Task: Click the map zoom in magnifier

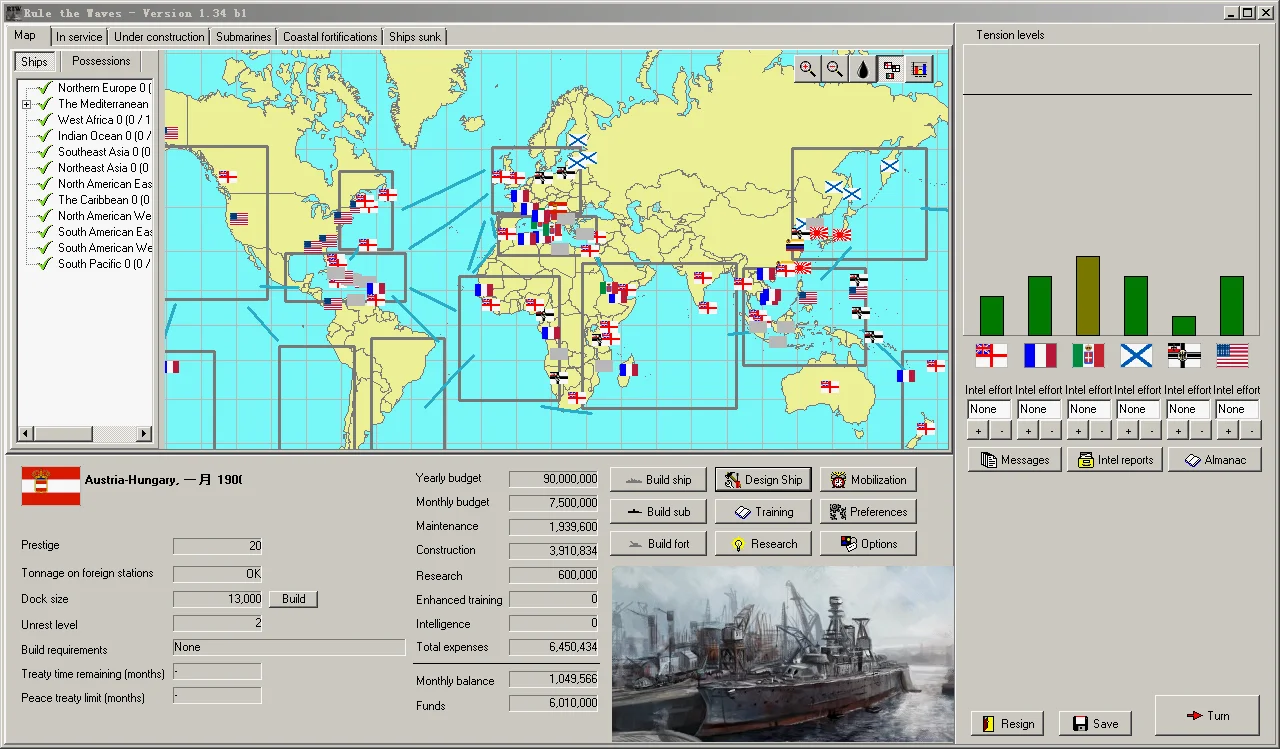Action: [x=807, y=69]
